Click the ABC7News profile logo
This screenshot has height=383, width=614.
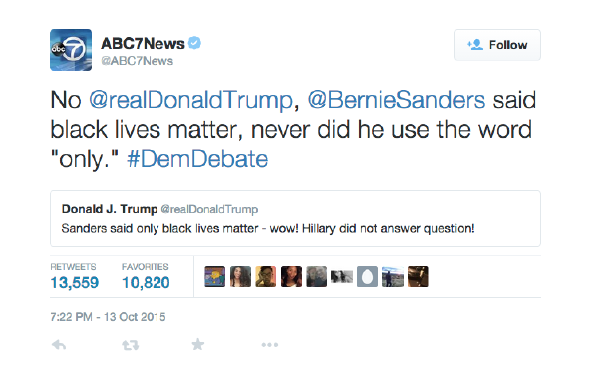(71, 50)
